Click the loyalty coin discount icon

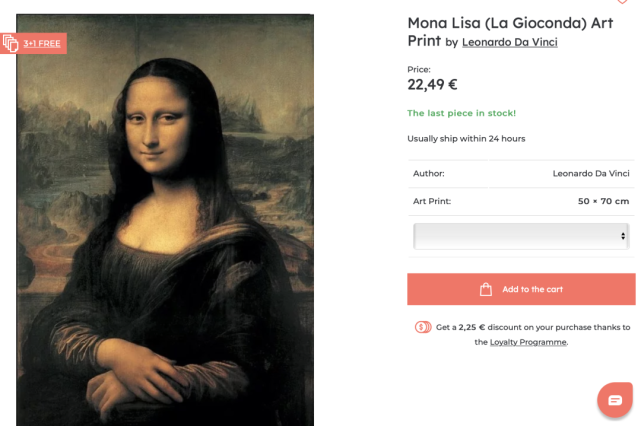[423, 327]
